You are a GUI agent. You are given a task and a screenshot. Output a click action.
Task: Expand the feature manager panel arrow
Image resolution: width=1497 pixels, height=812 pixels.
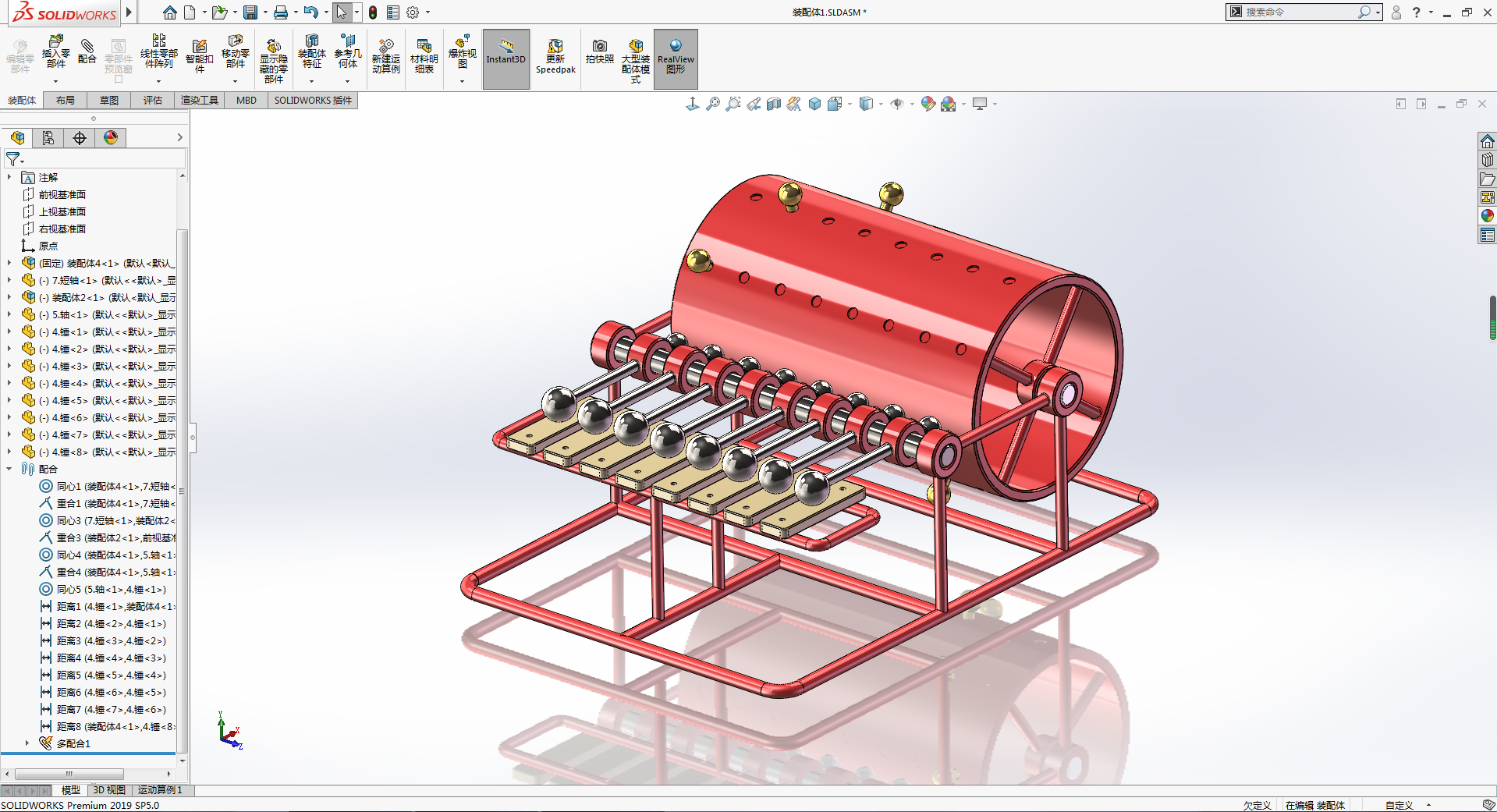[179, 137]
